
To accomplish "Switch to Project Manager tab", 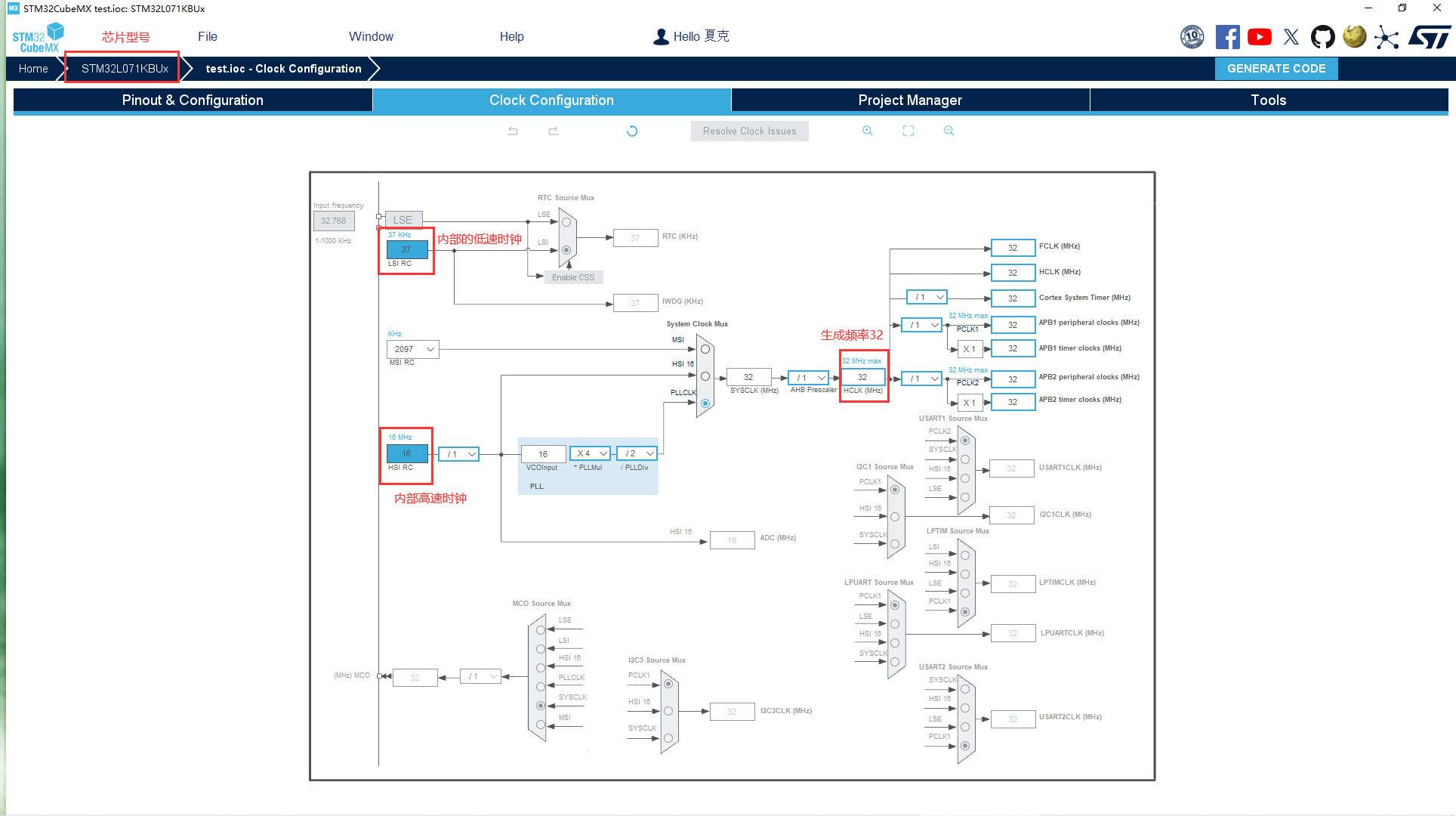I will point(910,100).
